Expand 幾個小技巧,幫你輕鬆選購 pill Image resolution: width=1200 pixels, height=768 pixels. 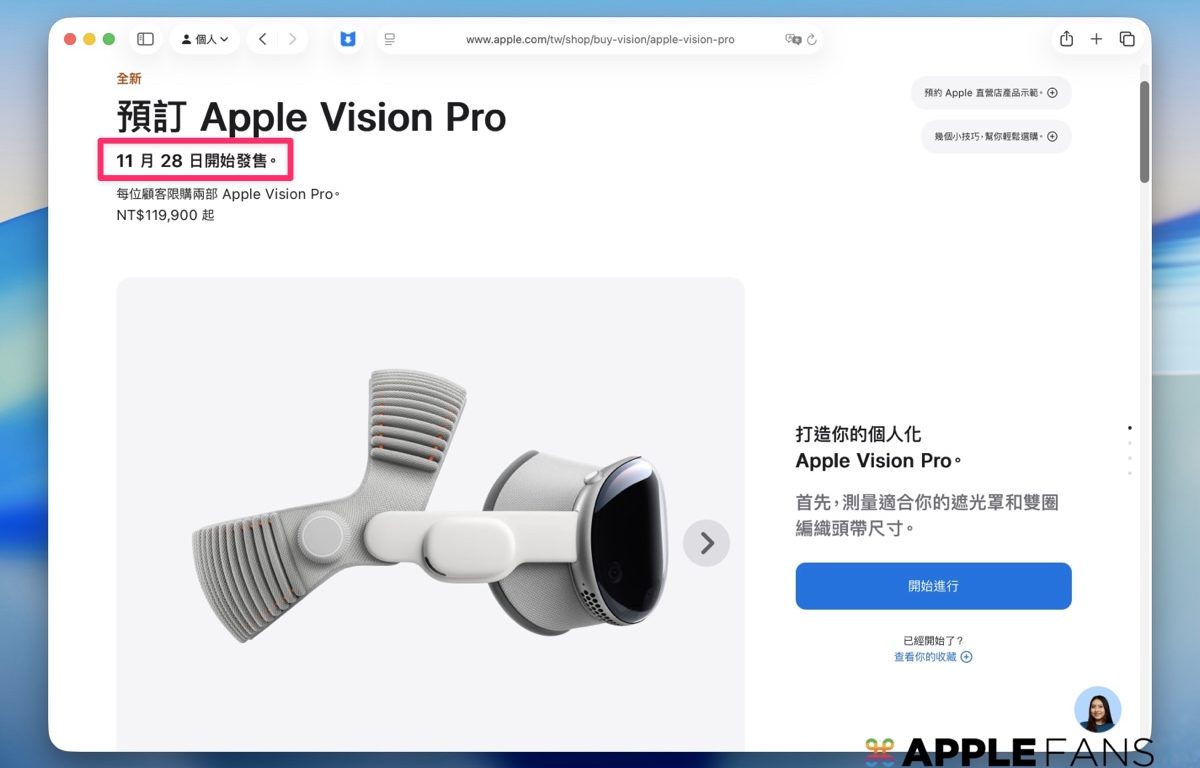point(996,136)
